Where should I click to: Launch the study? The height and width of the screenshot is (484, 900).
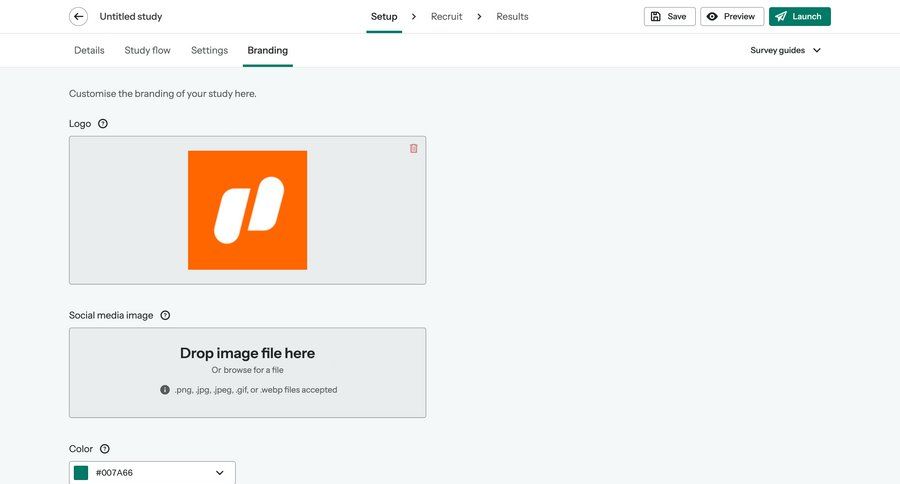click(x=799, y=17)
